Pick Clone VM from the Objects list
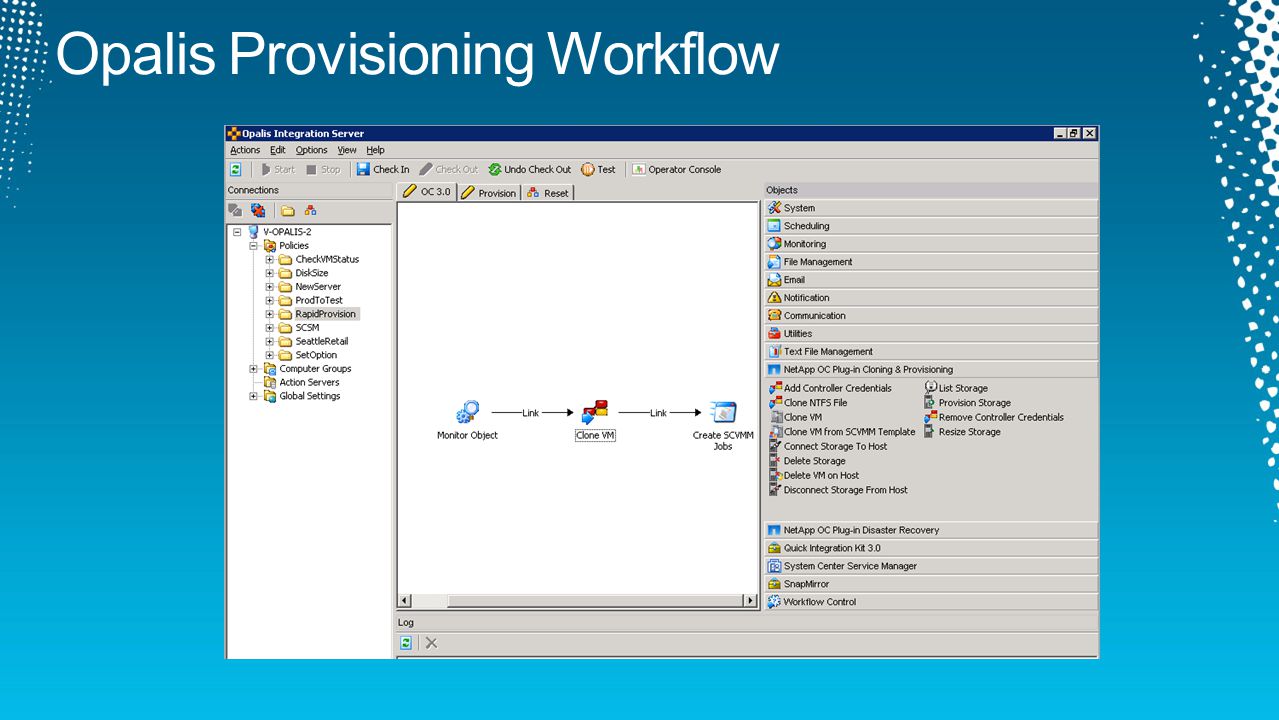 (x=795, y=417)
